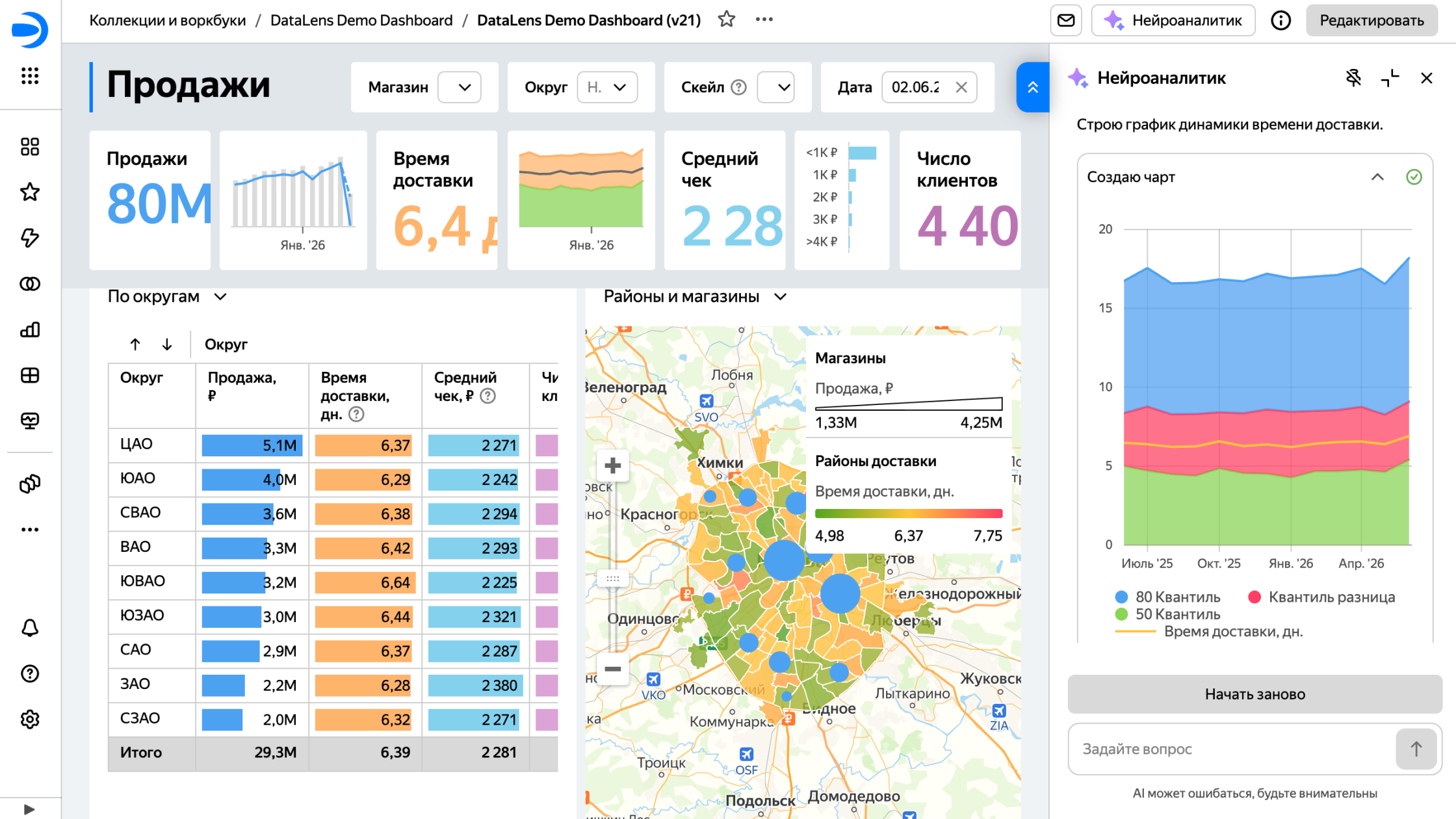Image resolution: width=1456 pixels, height=819 pixels.
Task: Send question with the arrow-up button
Action: tap(1416, 749)
